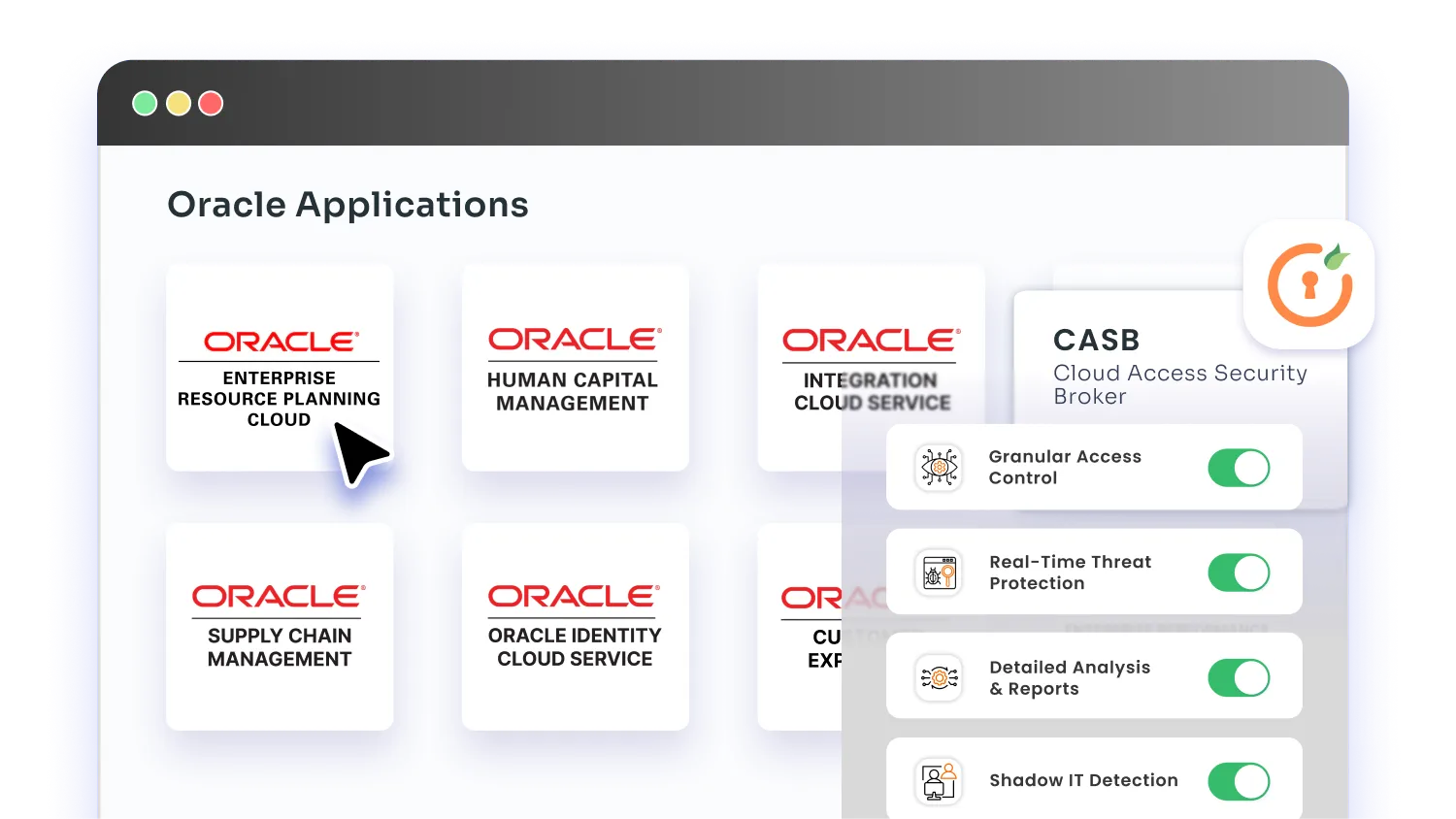Click the Detailed Analysis & Reports gear icon

(x=938, y=676)
